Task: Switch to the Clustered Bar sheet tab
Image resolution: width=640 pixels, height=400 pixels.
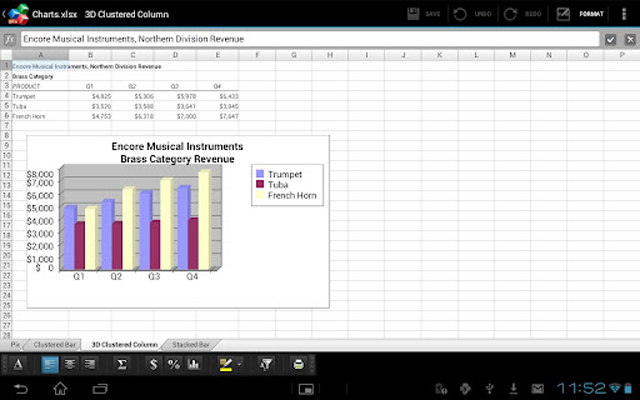Action: pyautogui.click(x=55, y=344)
